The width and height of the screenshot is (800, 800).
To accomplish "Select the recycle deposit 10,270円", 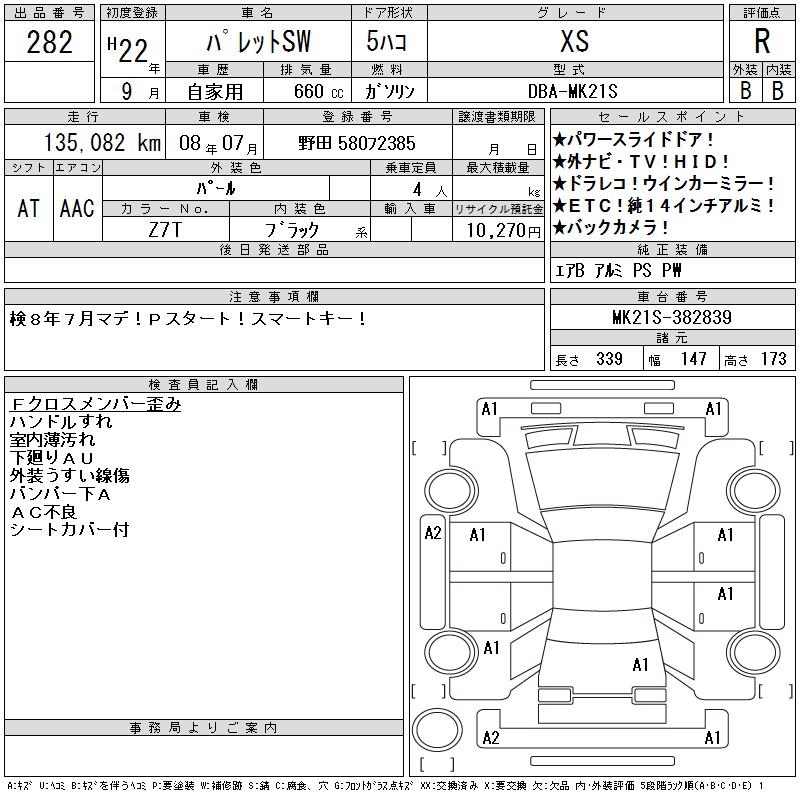I will [x=497, y=230].
